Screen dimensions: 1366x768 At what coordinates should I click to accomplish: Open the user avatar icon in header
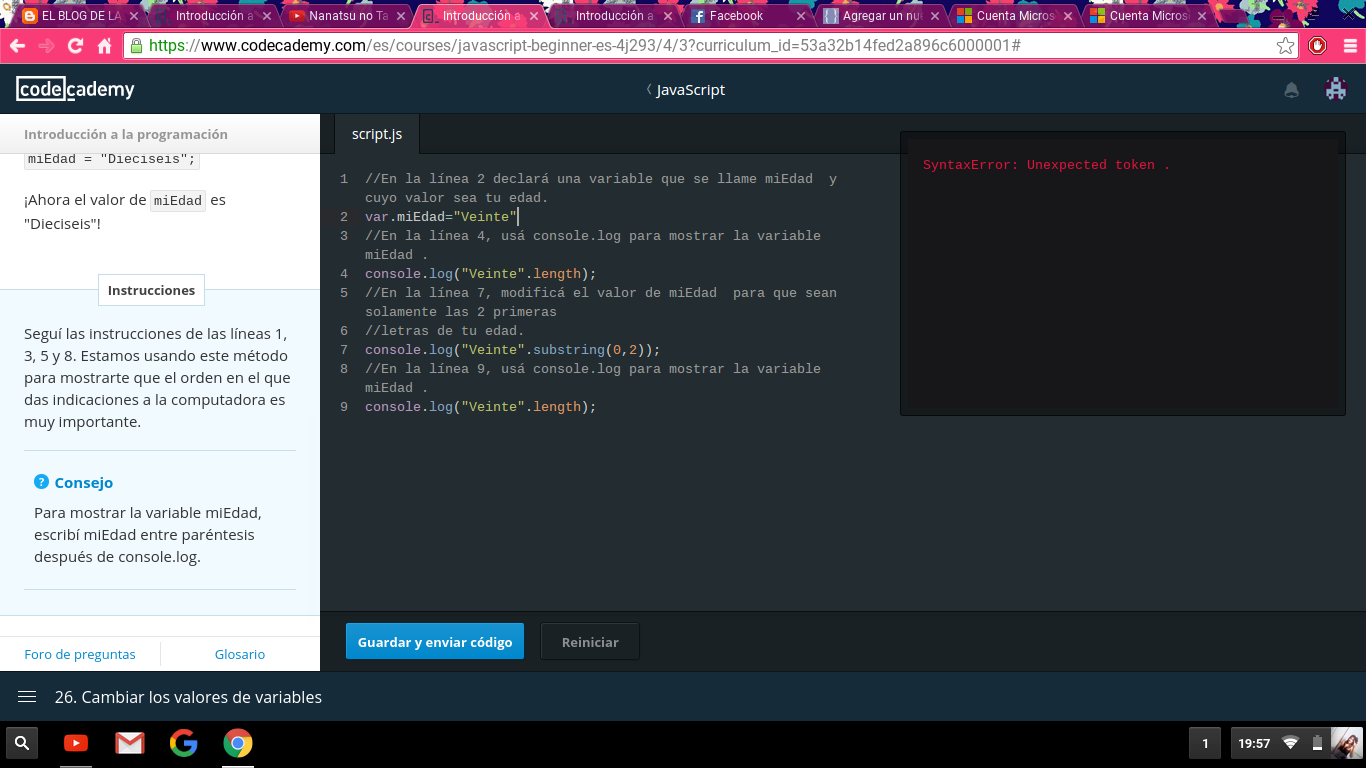click(1336, 89)
